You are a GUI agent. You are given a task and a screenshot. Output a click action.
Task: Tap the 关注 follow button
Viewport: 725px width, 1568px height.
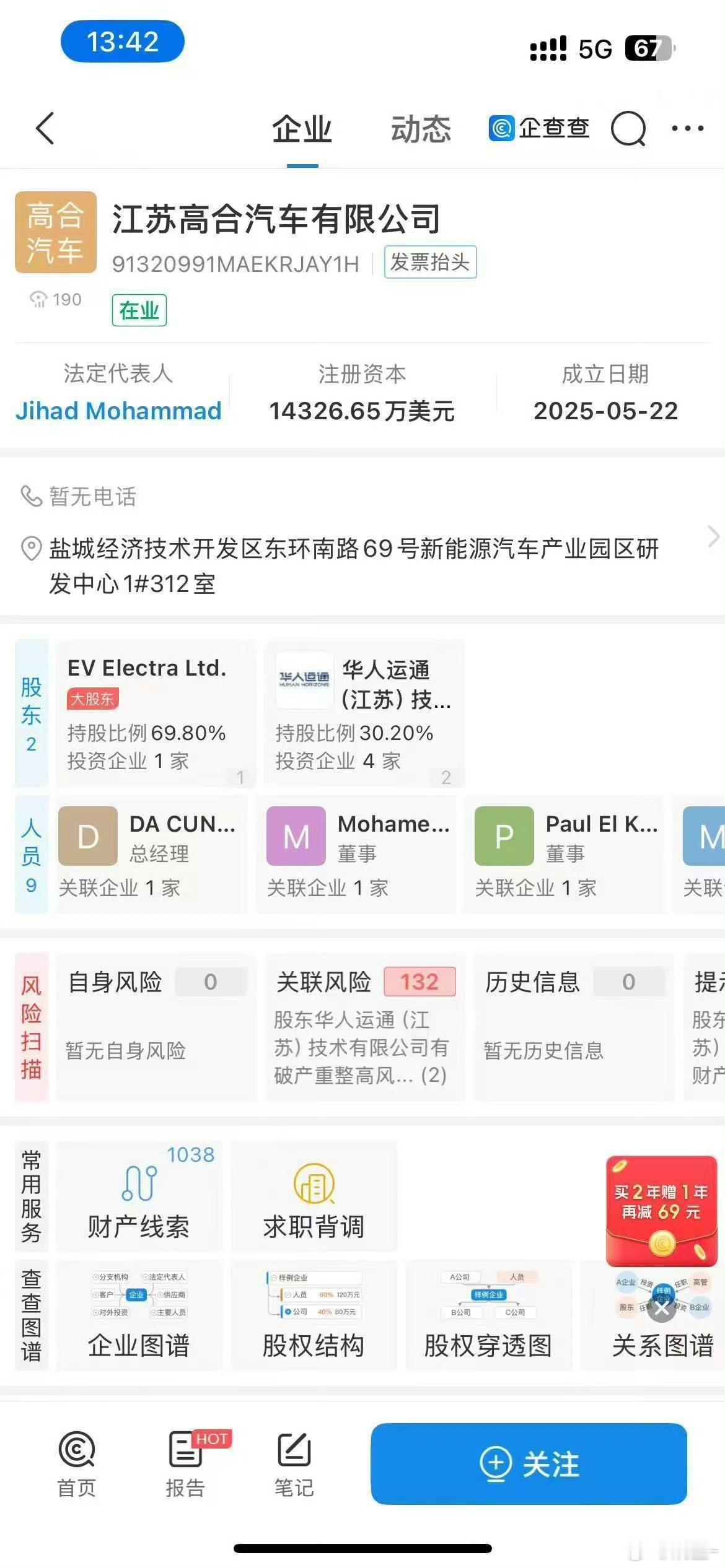tap(529, 1464)
